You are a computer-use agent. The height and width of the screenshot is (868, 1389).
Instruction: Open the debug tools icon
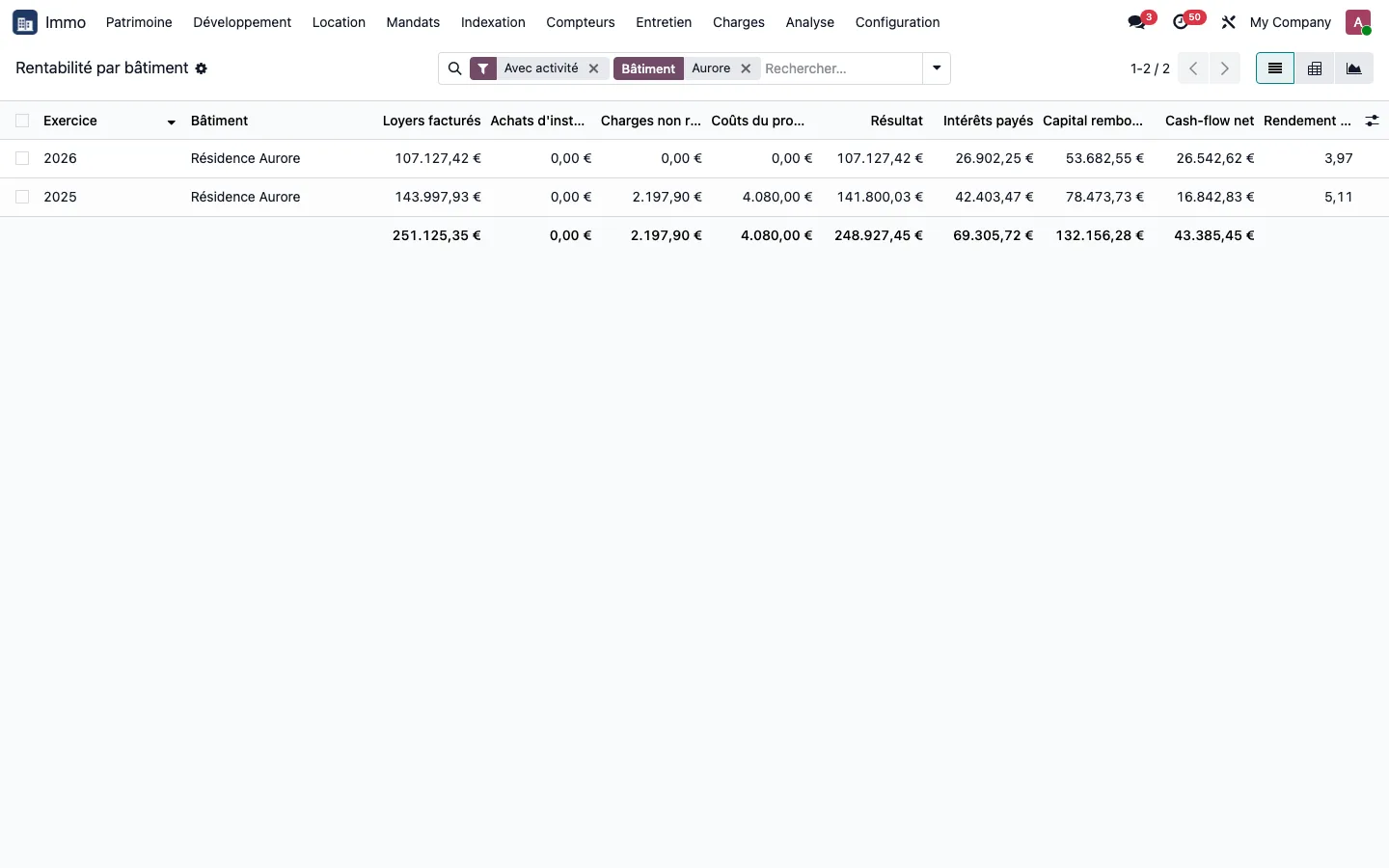[x=1228, y=22]
